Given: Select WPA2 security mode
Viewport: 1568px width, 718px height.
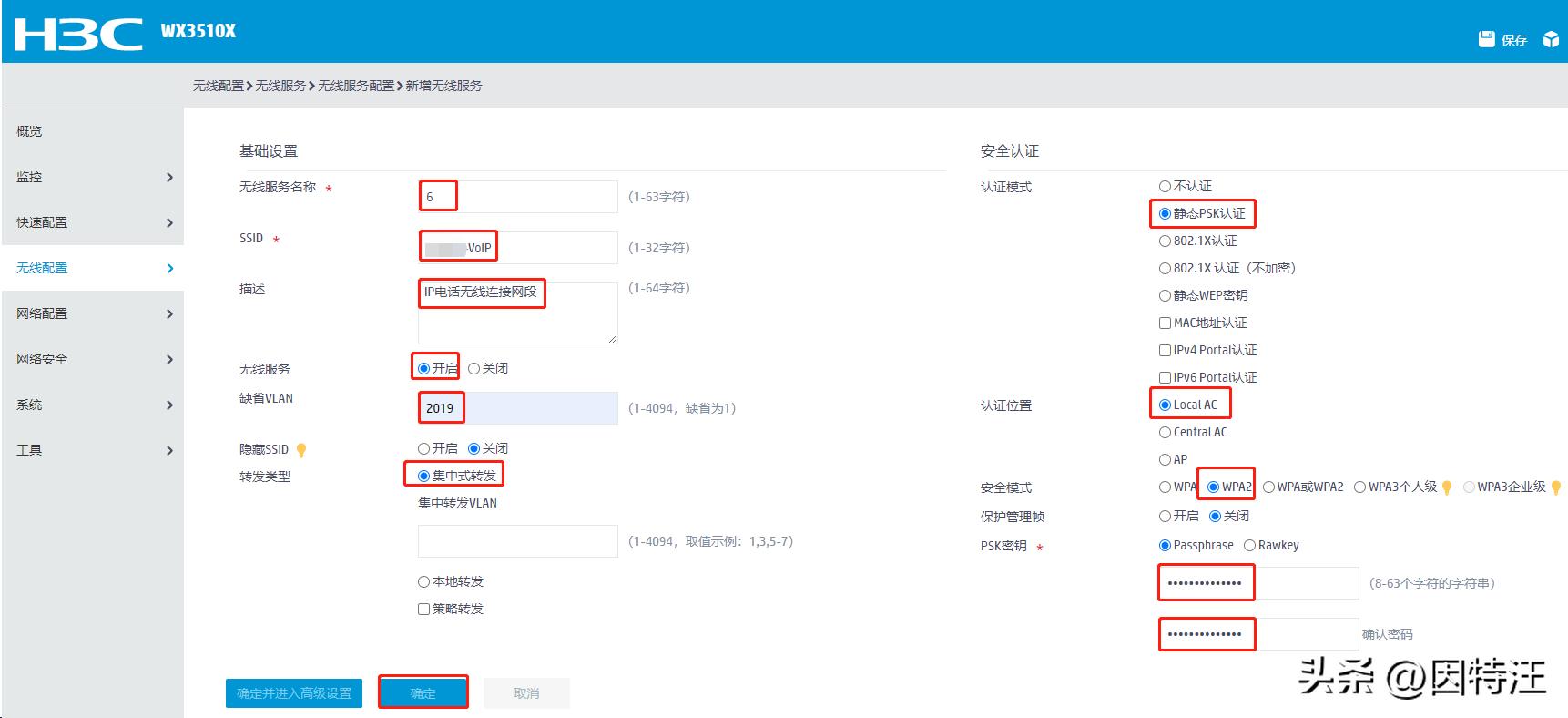Looking at the screenshot, I should pyautogui.click(x=1213, y=487).
